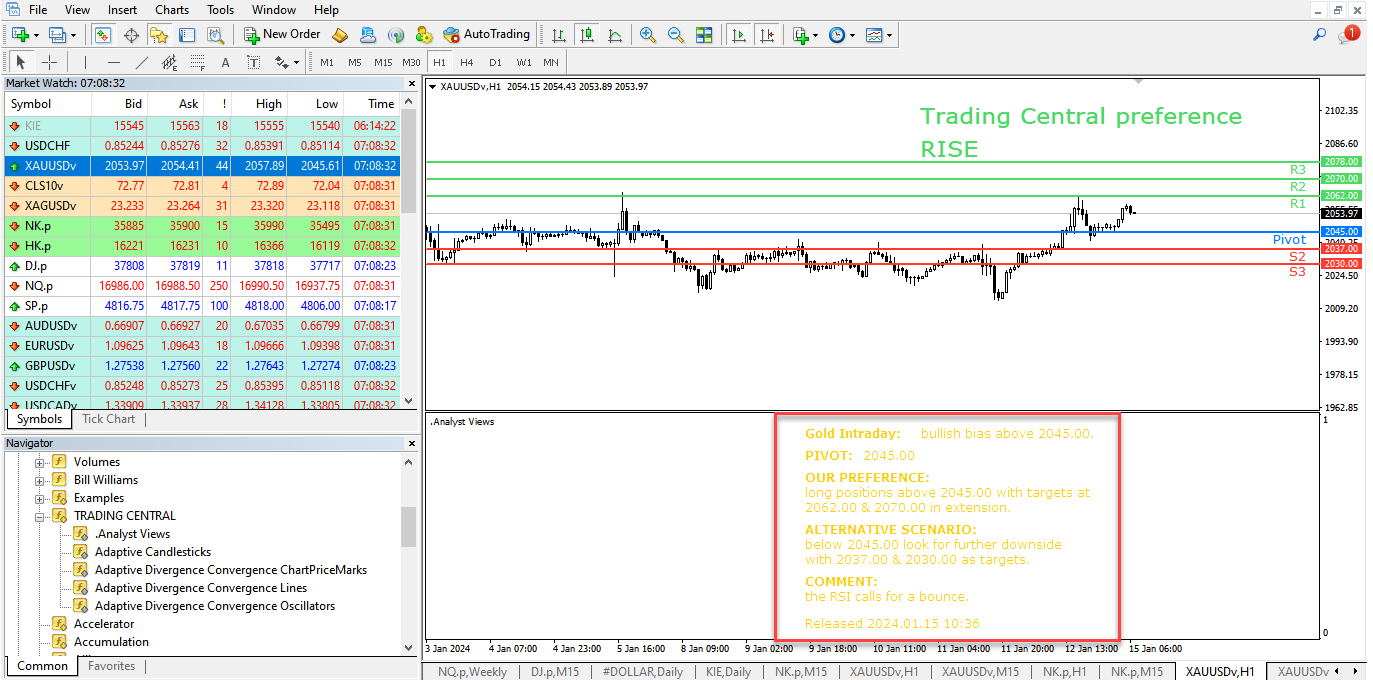Select Adaptive Divergence Convergence Lines indicator
Viewport: 1373px width, 680px height.
200,588
